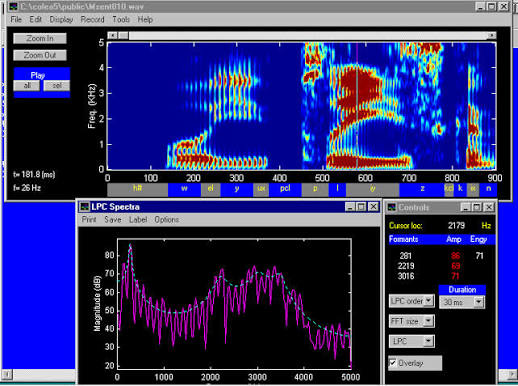
Task: Click the vertical cursor line in the spectrogram
Action: 357,106
